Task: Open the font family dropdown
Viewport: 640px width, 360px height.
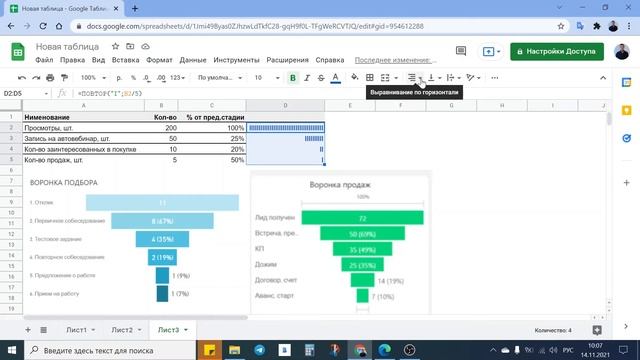Action: (220, 78)
